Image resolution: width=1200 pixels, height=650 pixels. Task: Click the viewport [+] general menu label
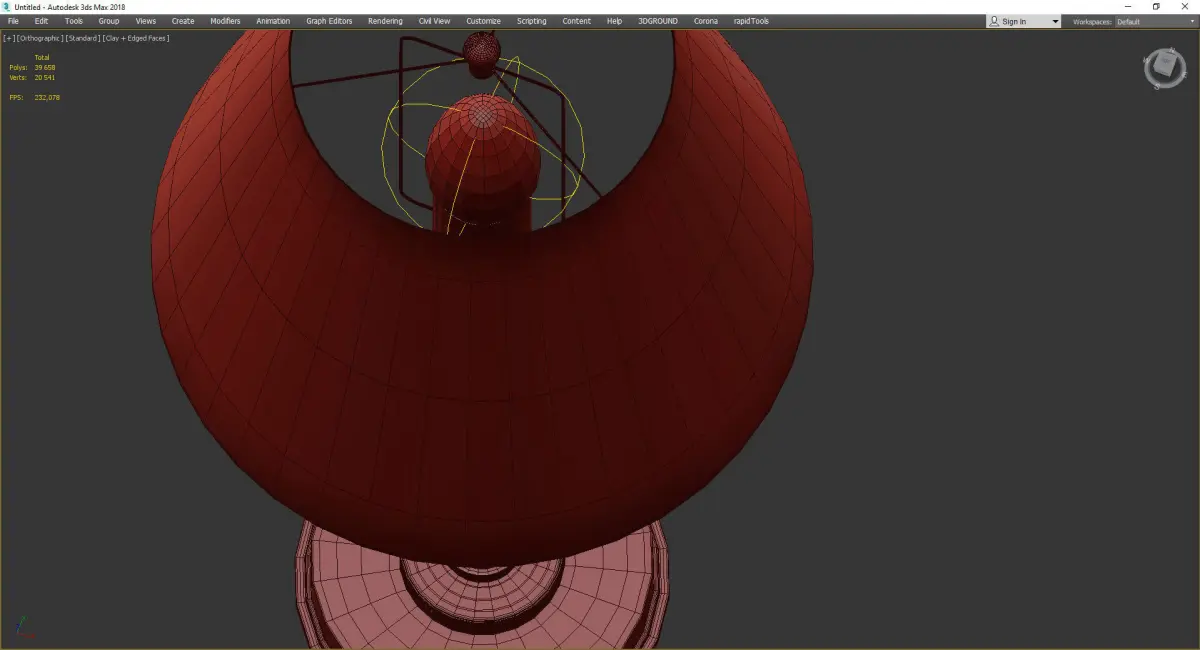point(9,38)
